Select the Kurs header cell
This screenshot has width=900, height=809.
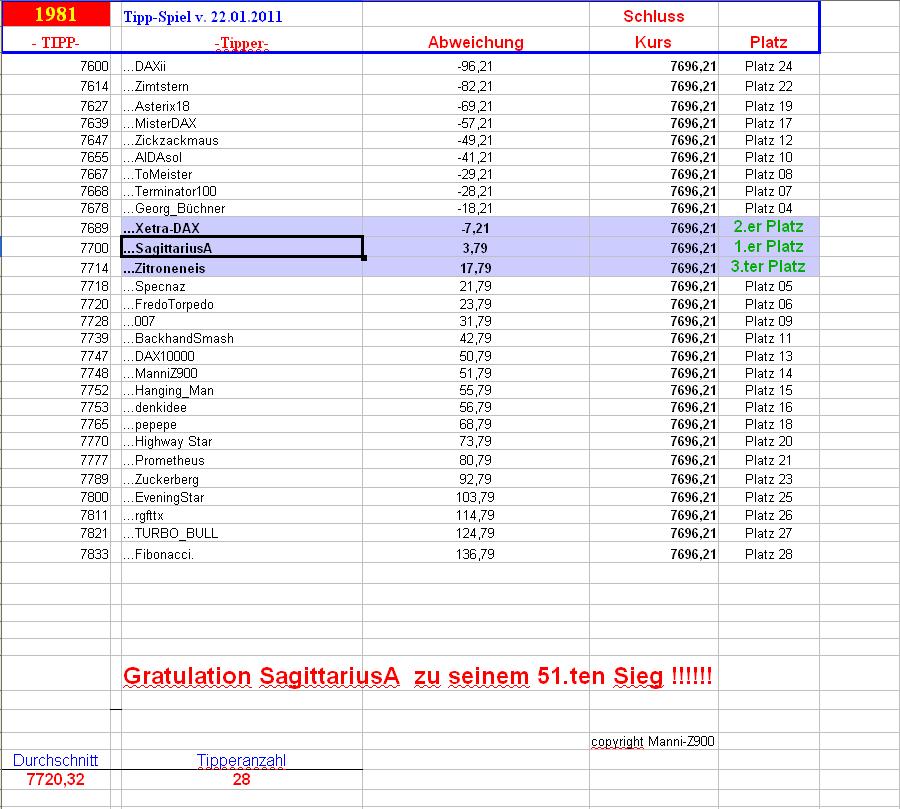(x=653, y=42)
